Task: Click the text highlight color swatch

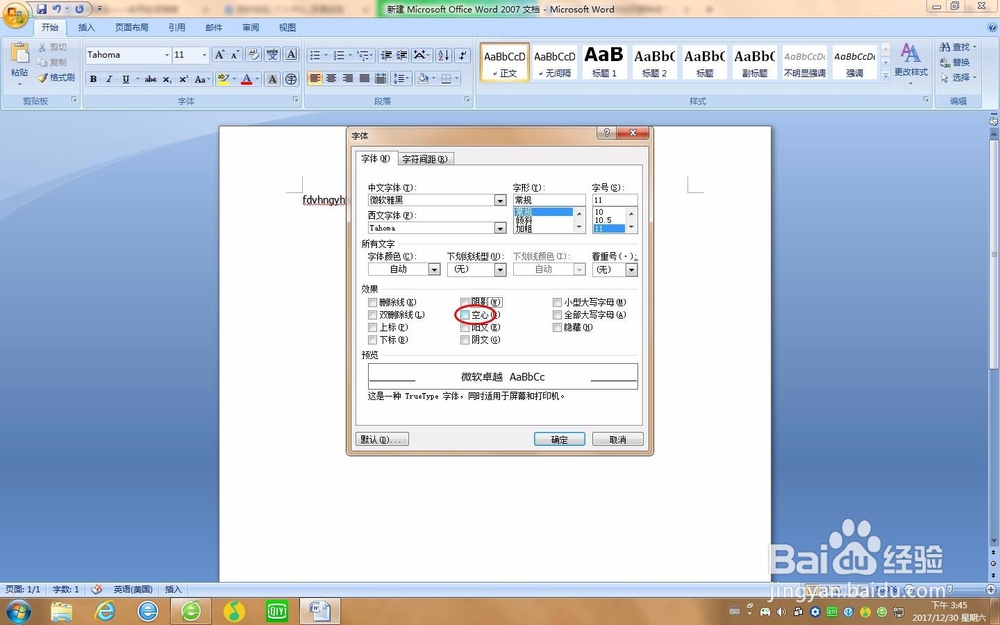Action: (223, 79)
